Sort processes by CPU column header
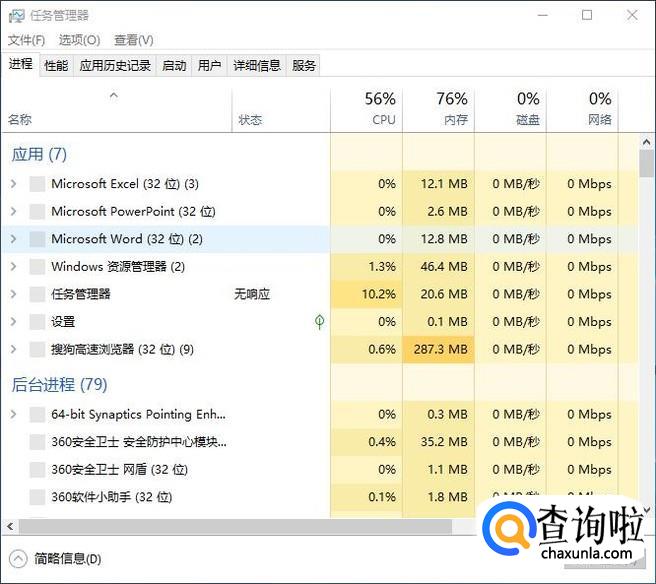The height and width of the screenshot is (584, 656). coord(379,109)
